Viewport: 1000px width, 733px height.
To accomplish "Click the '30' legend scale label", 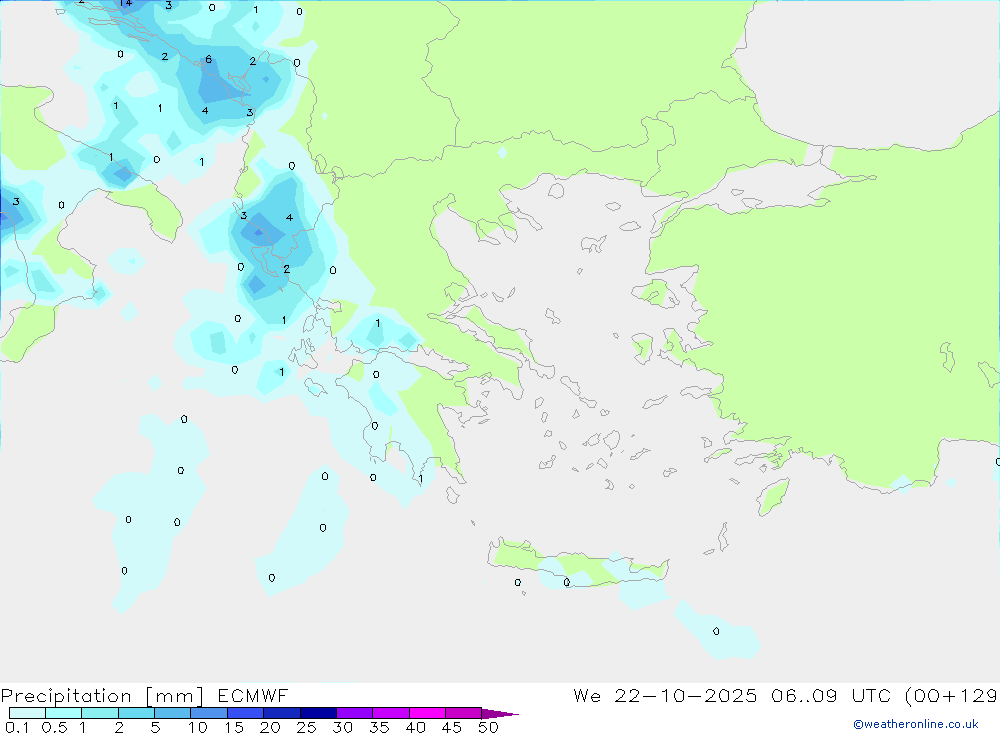I will [342, 727].
